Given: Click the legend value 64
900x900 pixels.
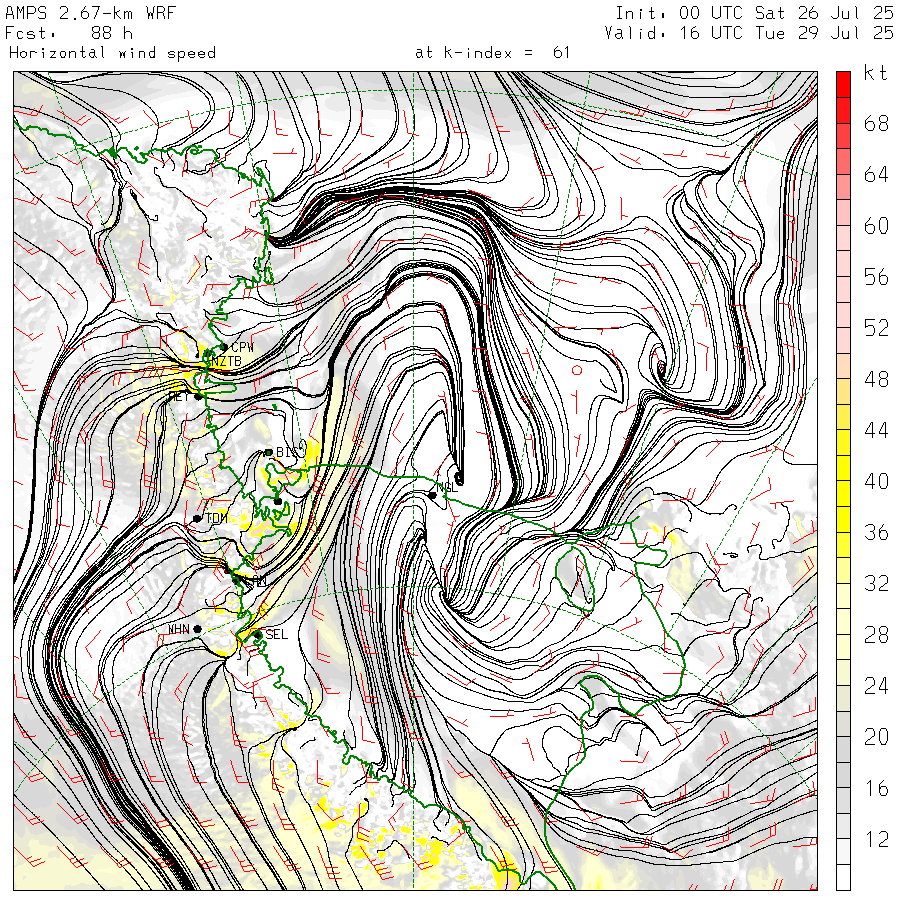Looking at the screenshot, I should click(876, 174).
